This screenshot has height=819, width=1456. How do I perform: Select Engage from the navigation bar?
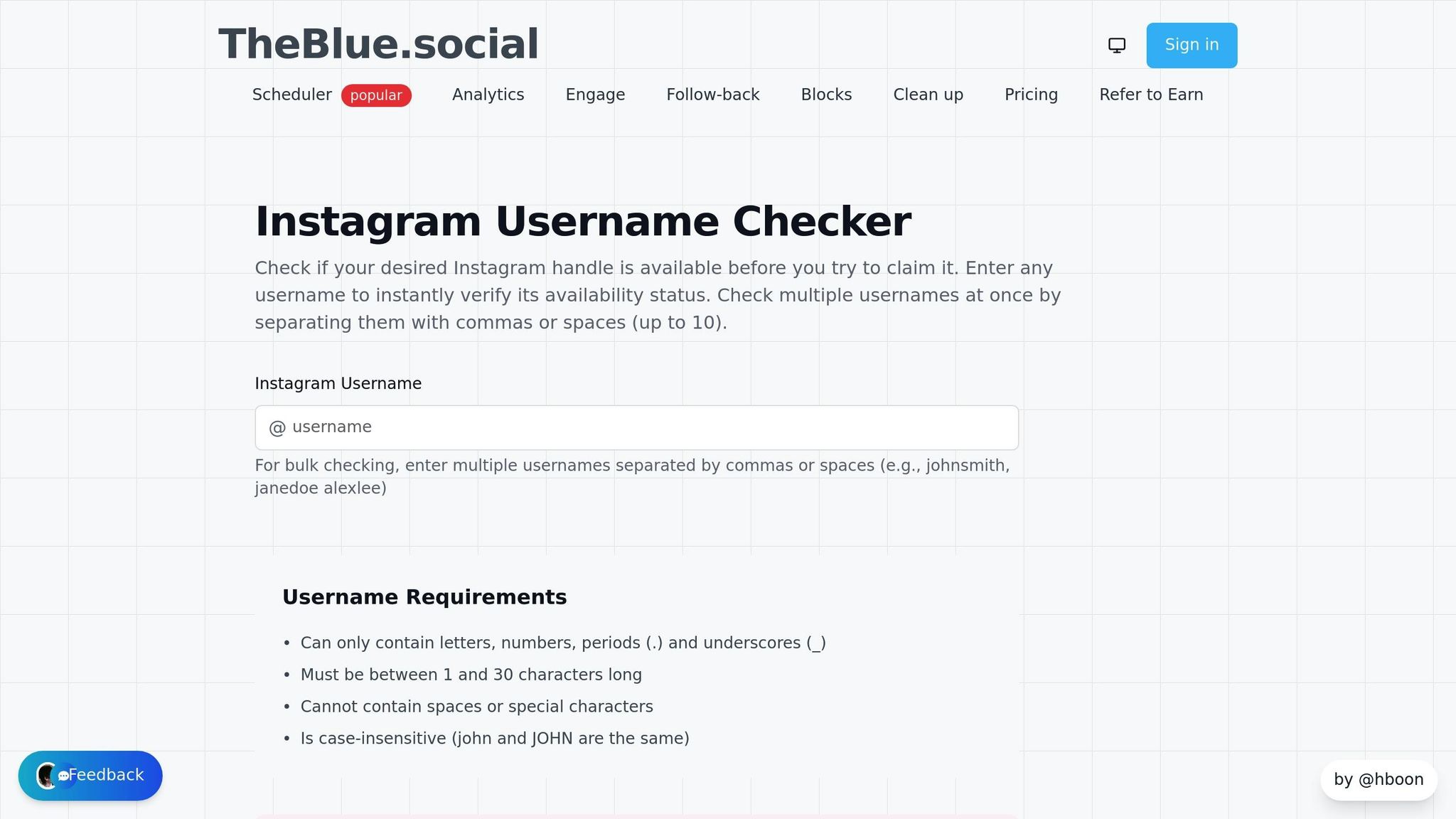pyautogui.click(x=595, y=95)
